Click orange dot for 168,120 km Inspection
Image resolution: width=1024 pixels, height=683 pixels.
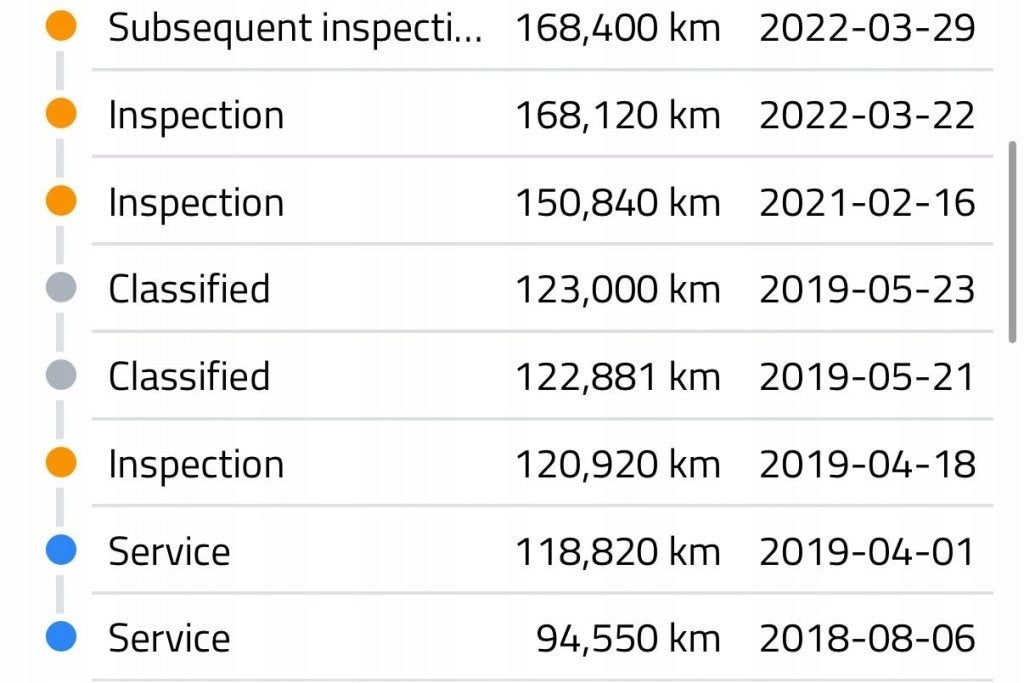(61, 113)
